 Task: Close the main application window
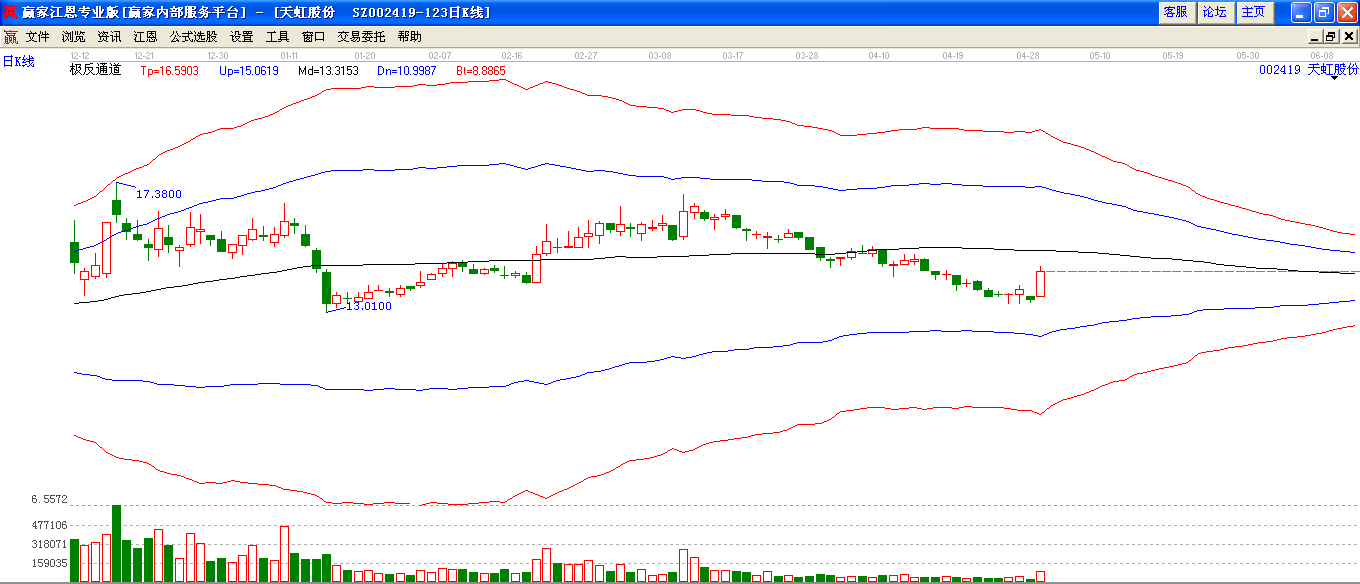pyautogui.click(x=1346, y=12)
